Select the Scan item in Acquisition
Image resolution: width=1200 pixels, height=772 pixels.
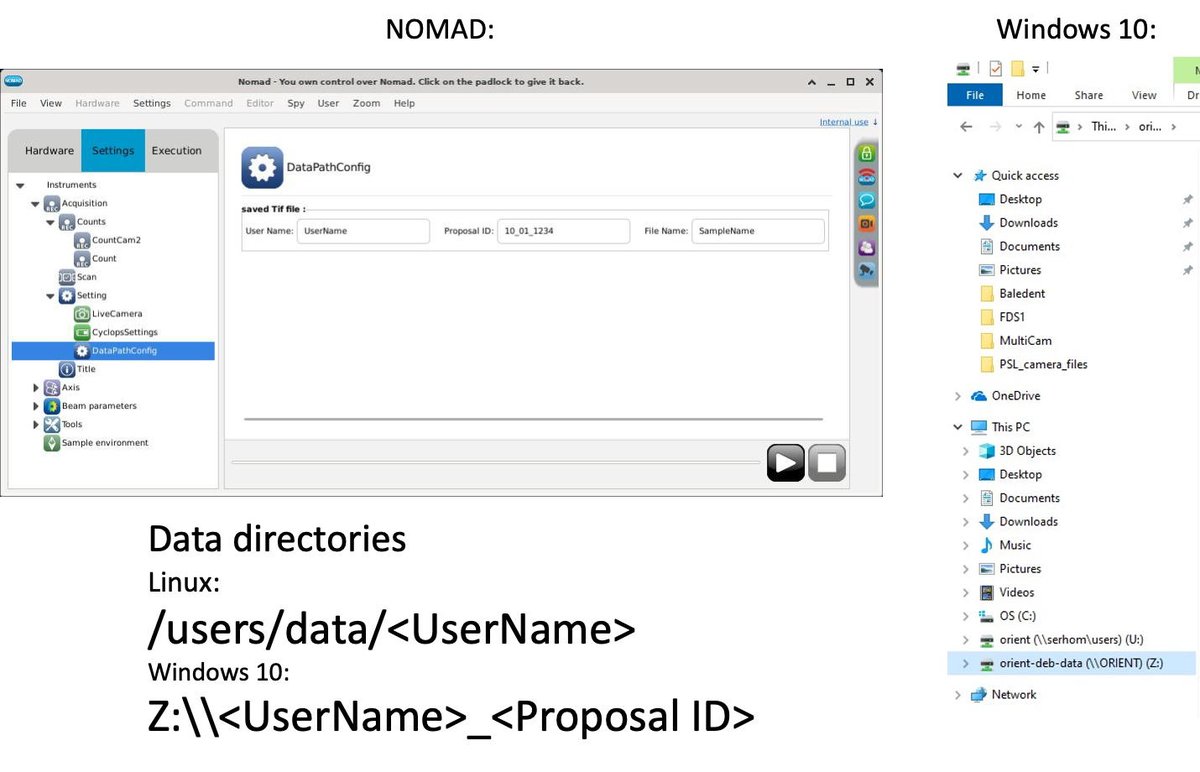pos(86,277)
